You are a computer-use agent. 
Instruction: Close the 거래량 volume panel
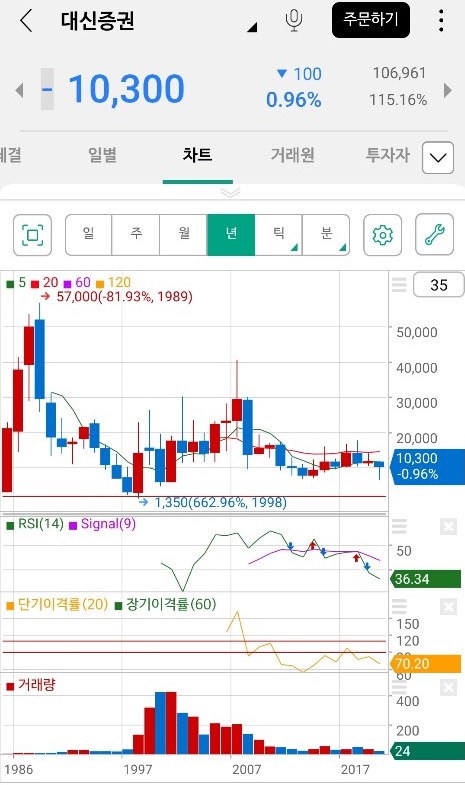[448, 687]
